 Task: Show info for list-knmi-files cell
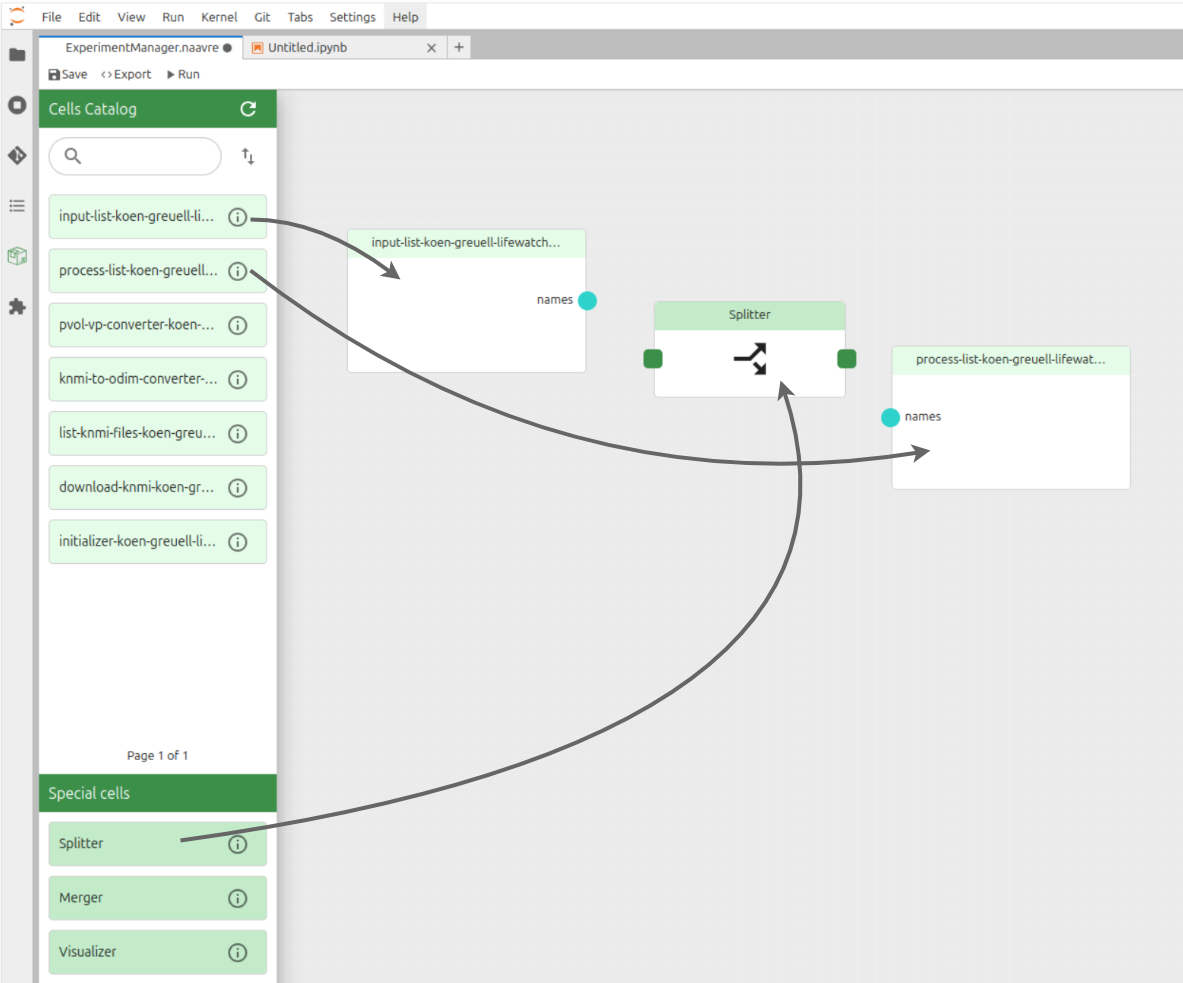pos(238,434)
